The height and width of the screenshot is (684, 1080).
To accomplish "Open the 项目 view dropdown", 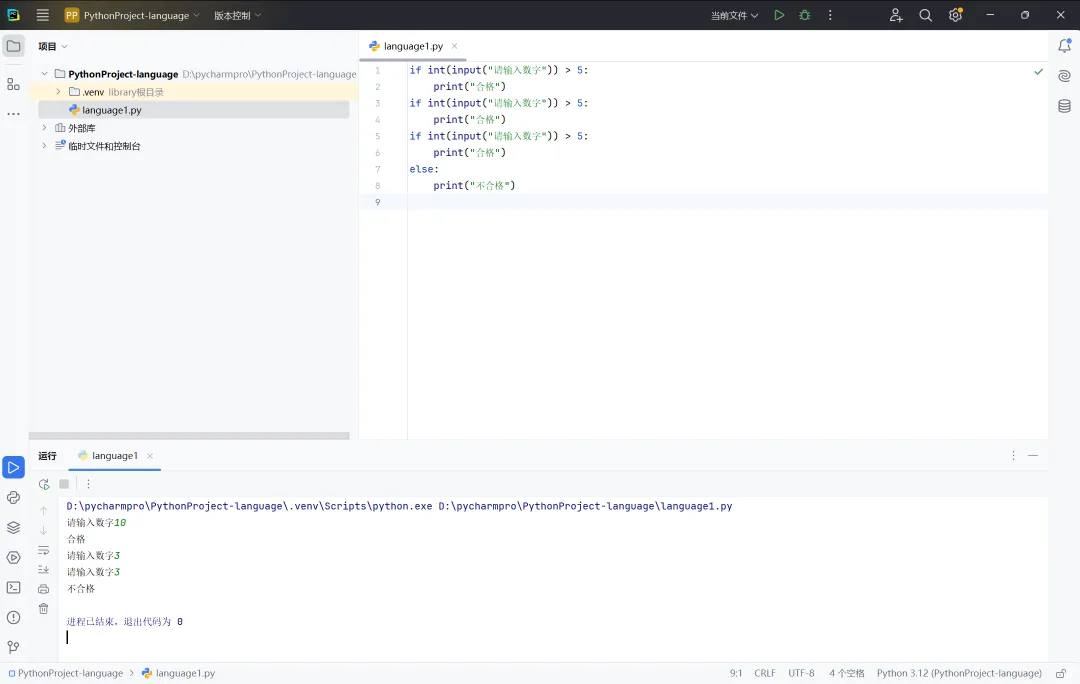I will (53, 46).
